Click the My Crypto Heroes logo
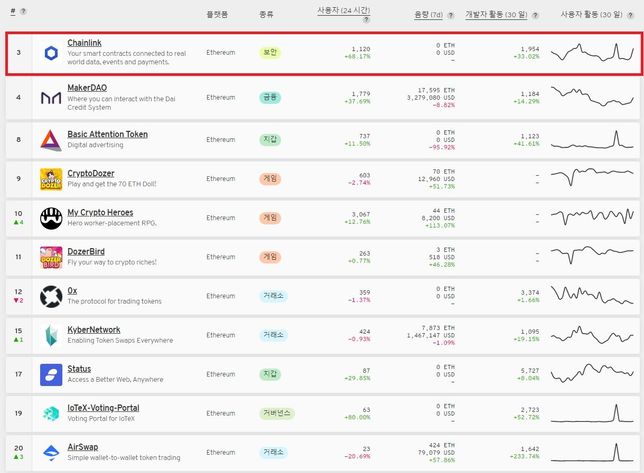This screenshot has width=644, height=473. click(x=51, y=218)
